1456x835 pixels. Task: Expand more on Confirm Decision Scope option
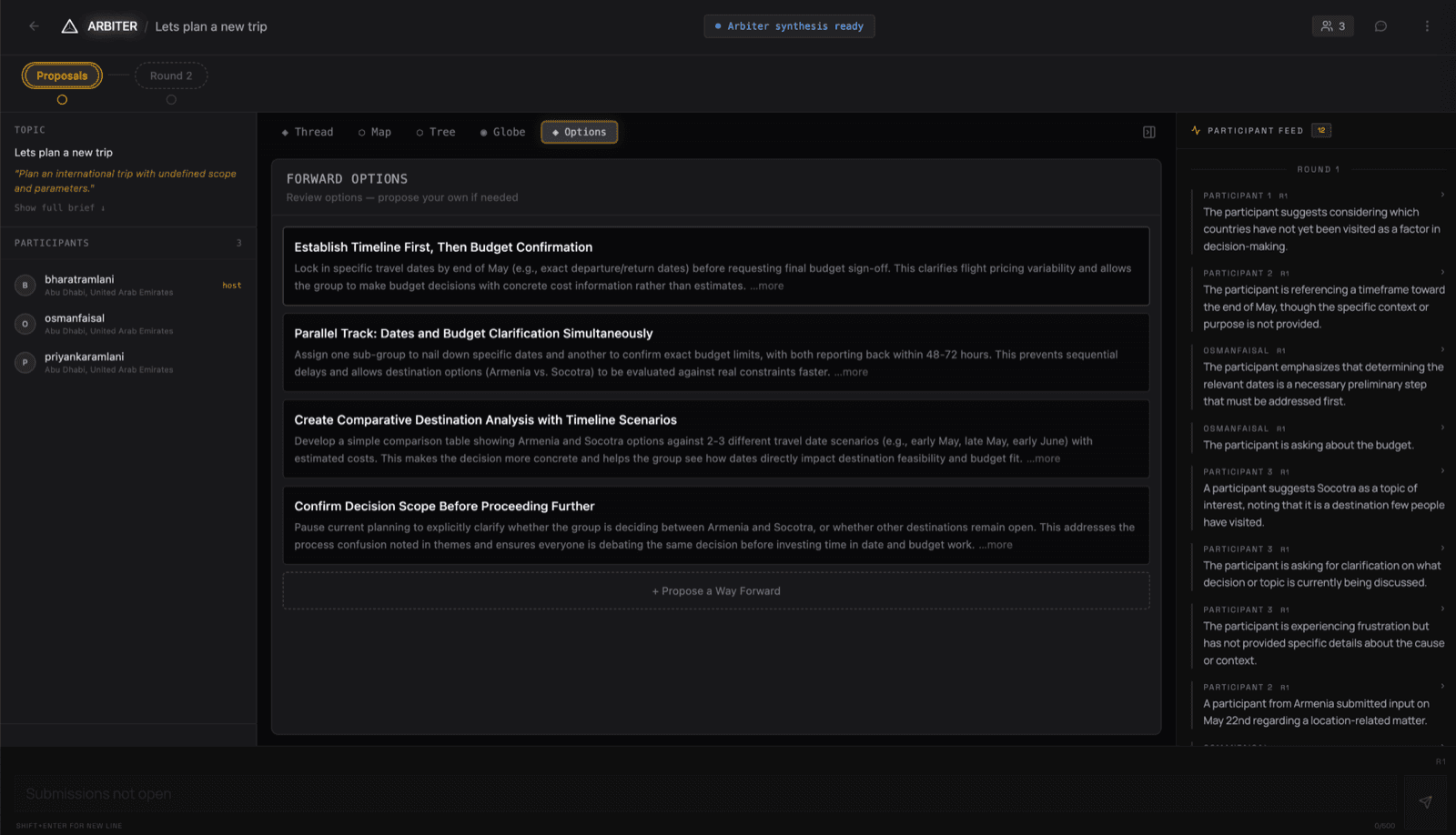click(996, 545)
